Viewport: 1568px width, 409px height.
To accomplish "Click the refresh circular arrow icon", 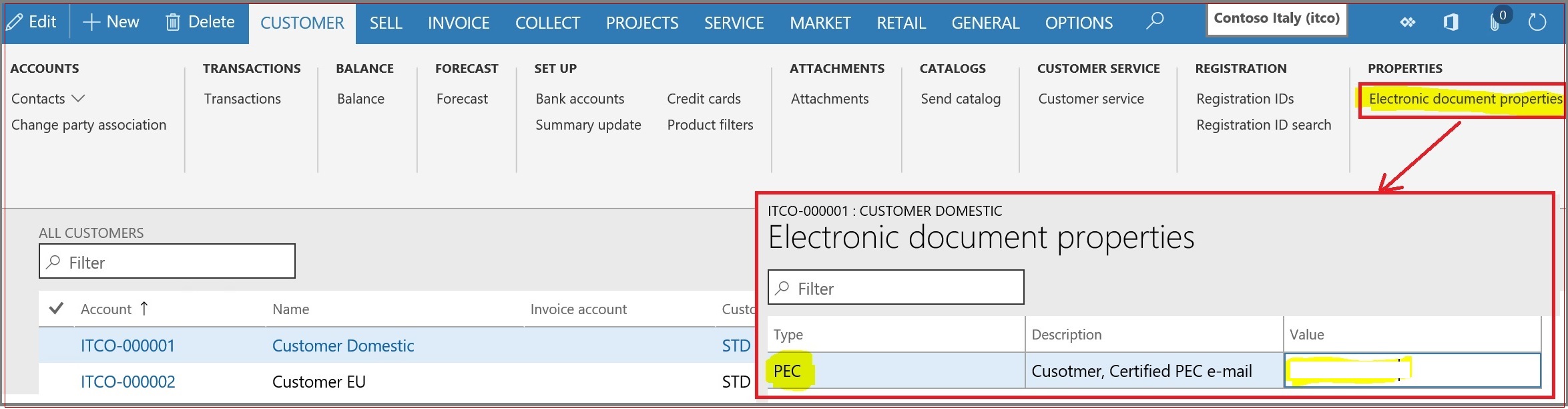I will [1537, 22].
